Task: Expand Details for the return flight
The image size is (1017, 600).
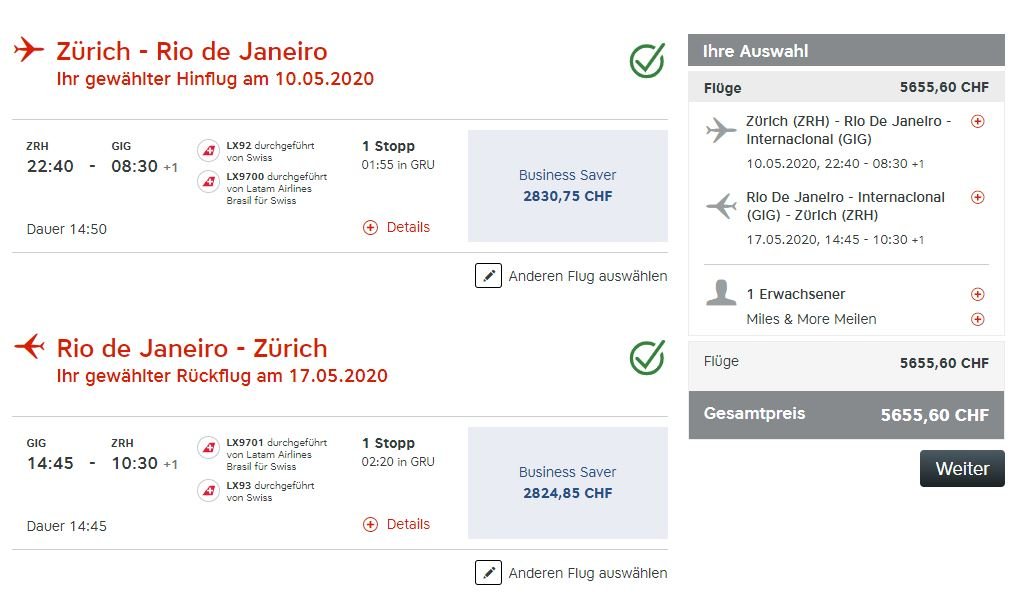Action: [x=396, y=524]
